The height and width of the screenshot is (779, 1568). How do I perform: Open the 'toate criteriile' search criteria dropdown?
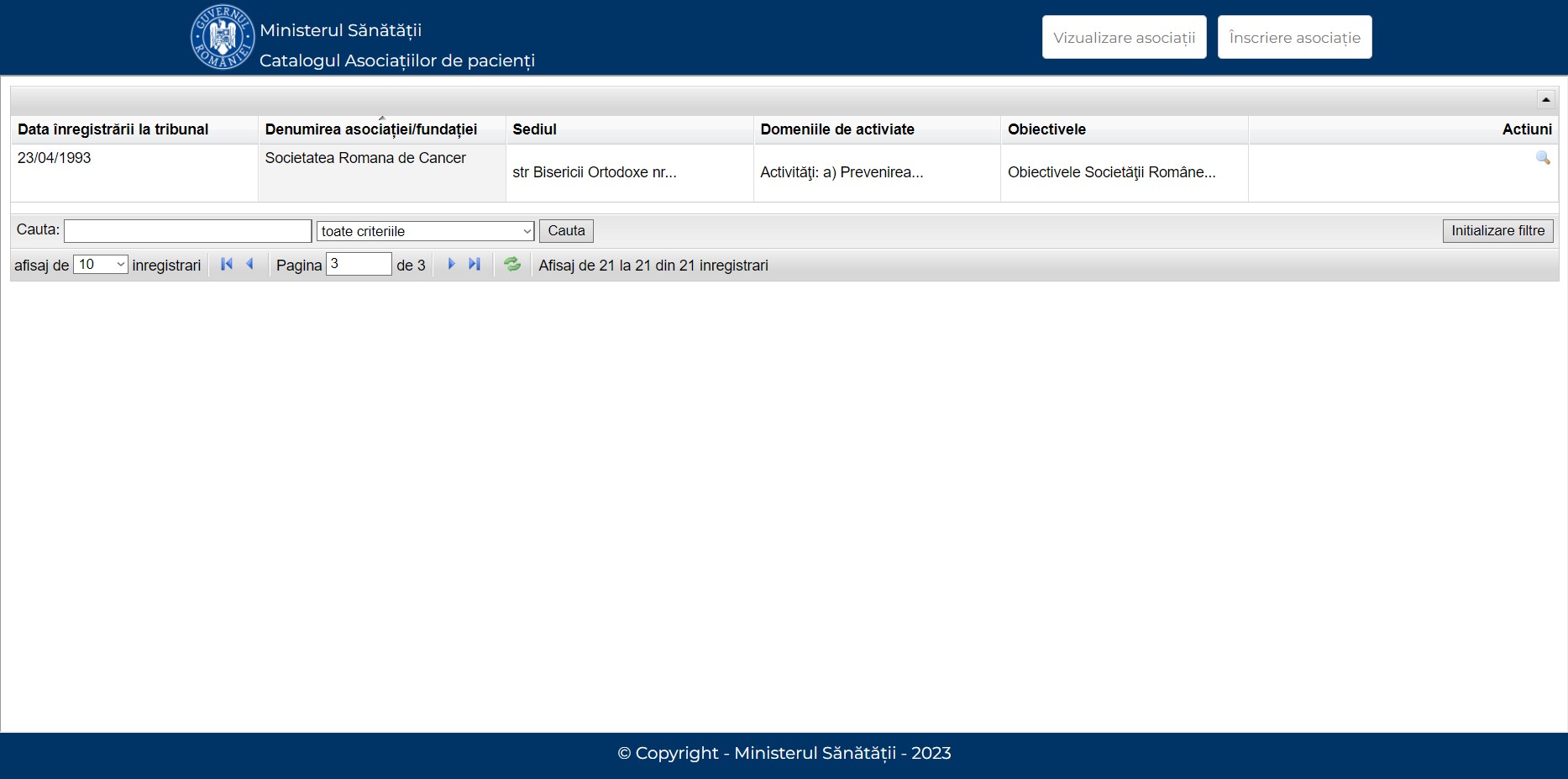(425, 231)
